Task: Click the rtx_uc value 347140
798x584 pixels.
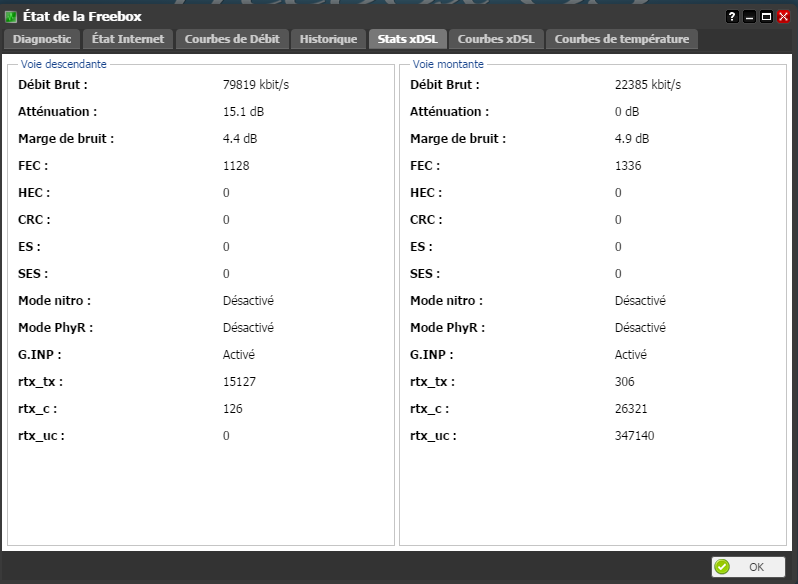Action: [x=634, y=435]
